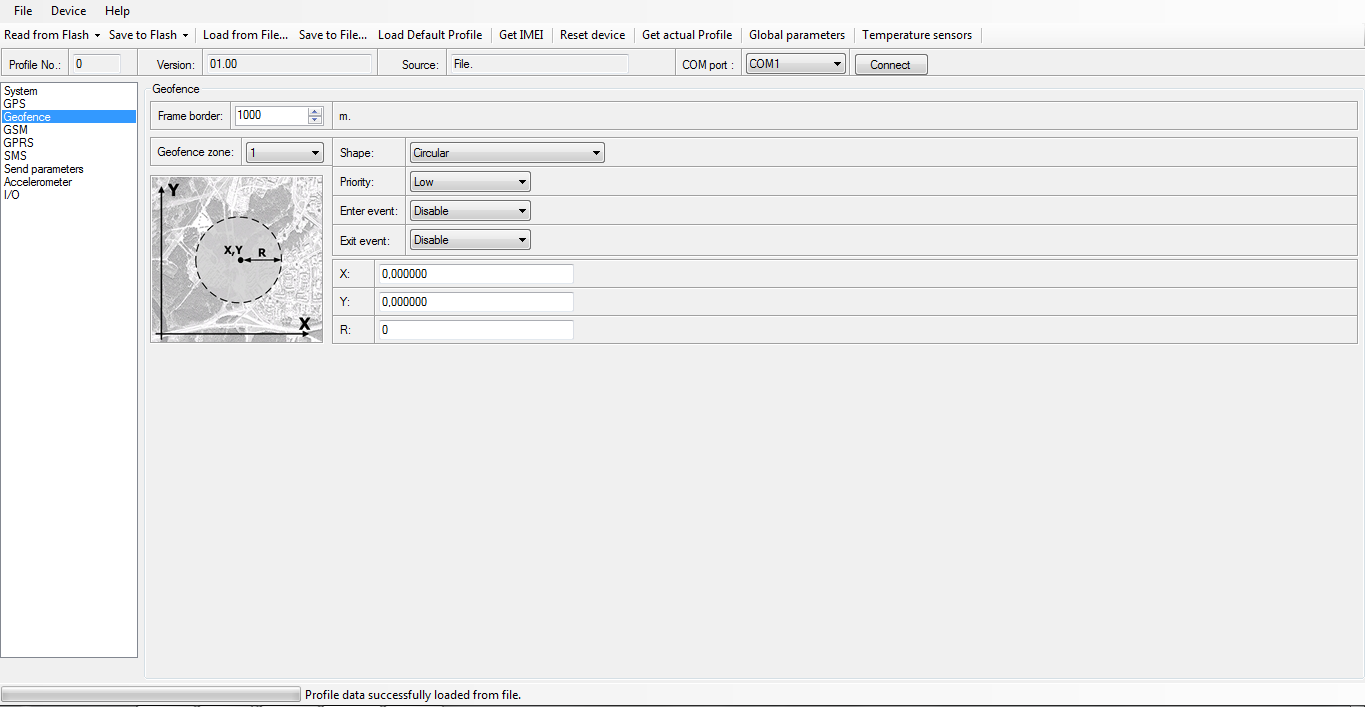Open the File menu
This screenshot has width=1365, height=707.
pyautogui.click(x=23, y=11)
